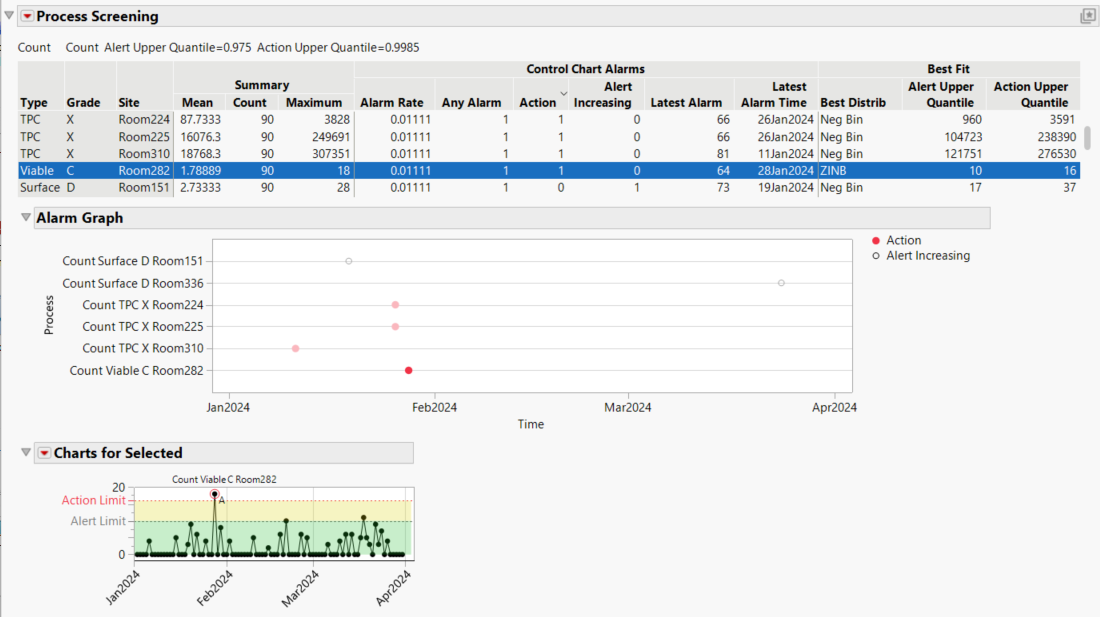Select the Latest Alarm Time column header
The width and height of the screenshot is (1100, 617).
coord(774,95)
